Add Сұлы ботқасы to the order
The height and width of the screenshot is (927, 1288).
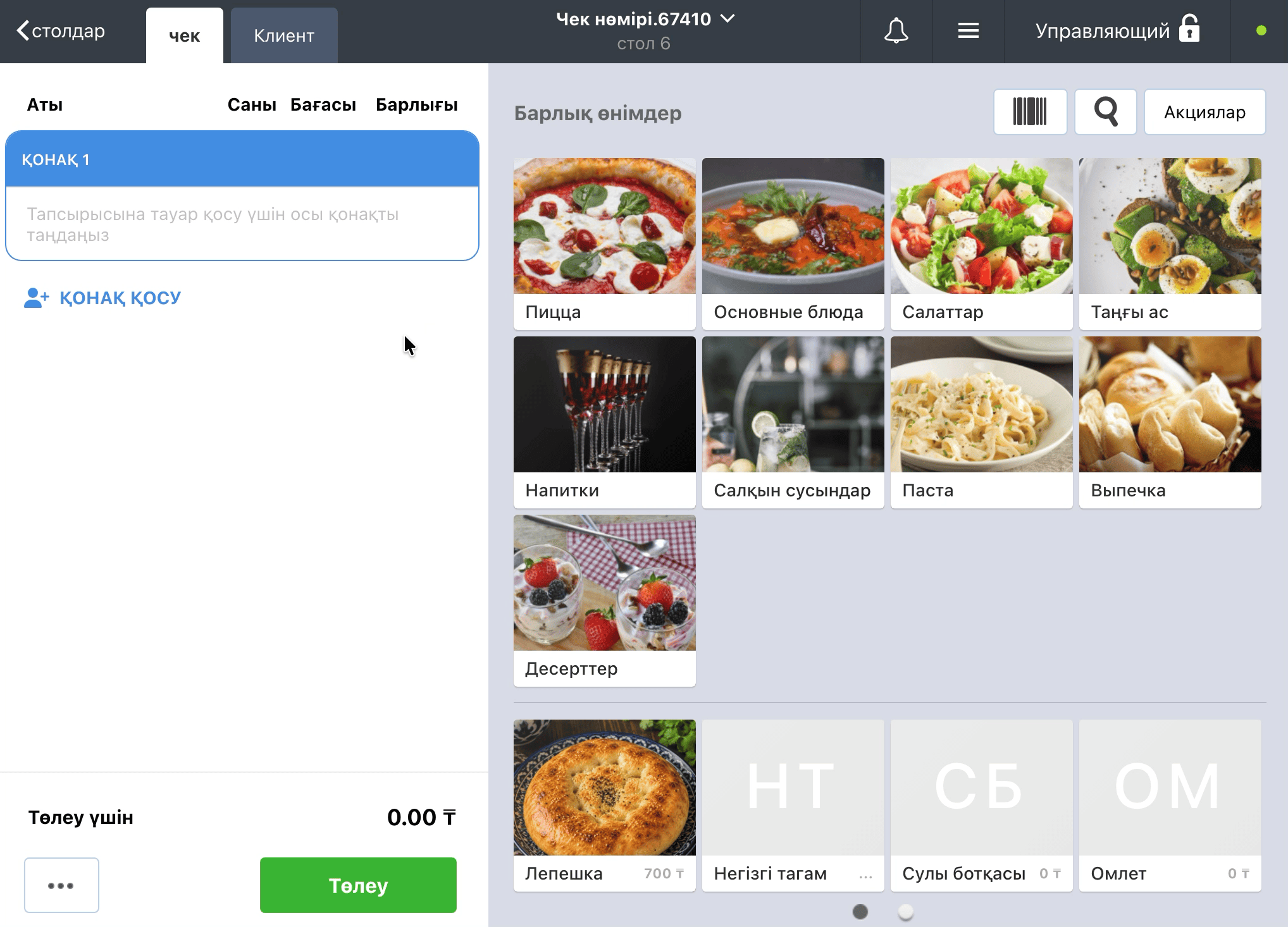pyautogui.click(x=981, y=805)
